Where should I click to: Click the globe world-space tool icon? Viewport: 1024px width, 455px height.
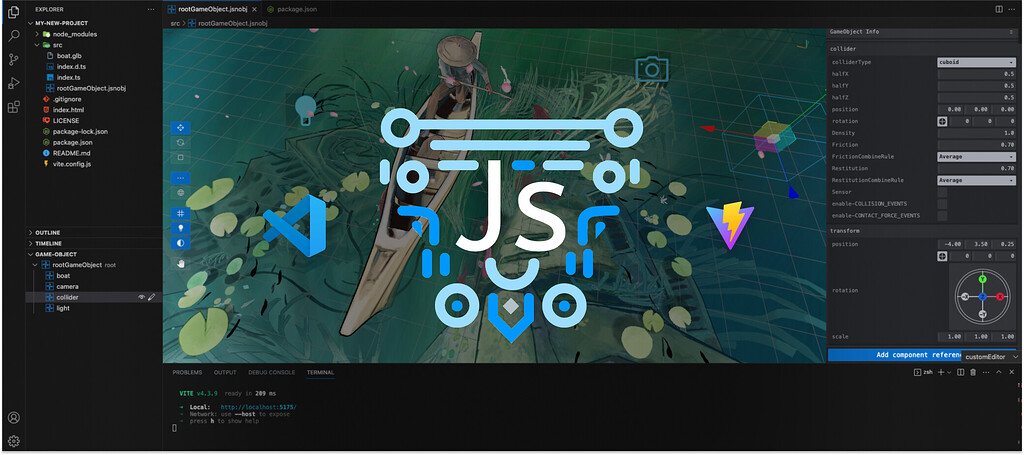pyautogui.click(x=180, y=193)
